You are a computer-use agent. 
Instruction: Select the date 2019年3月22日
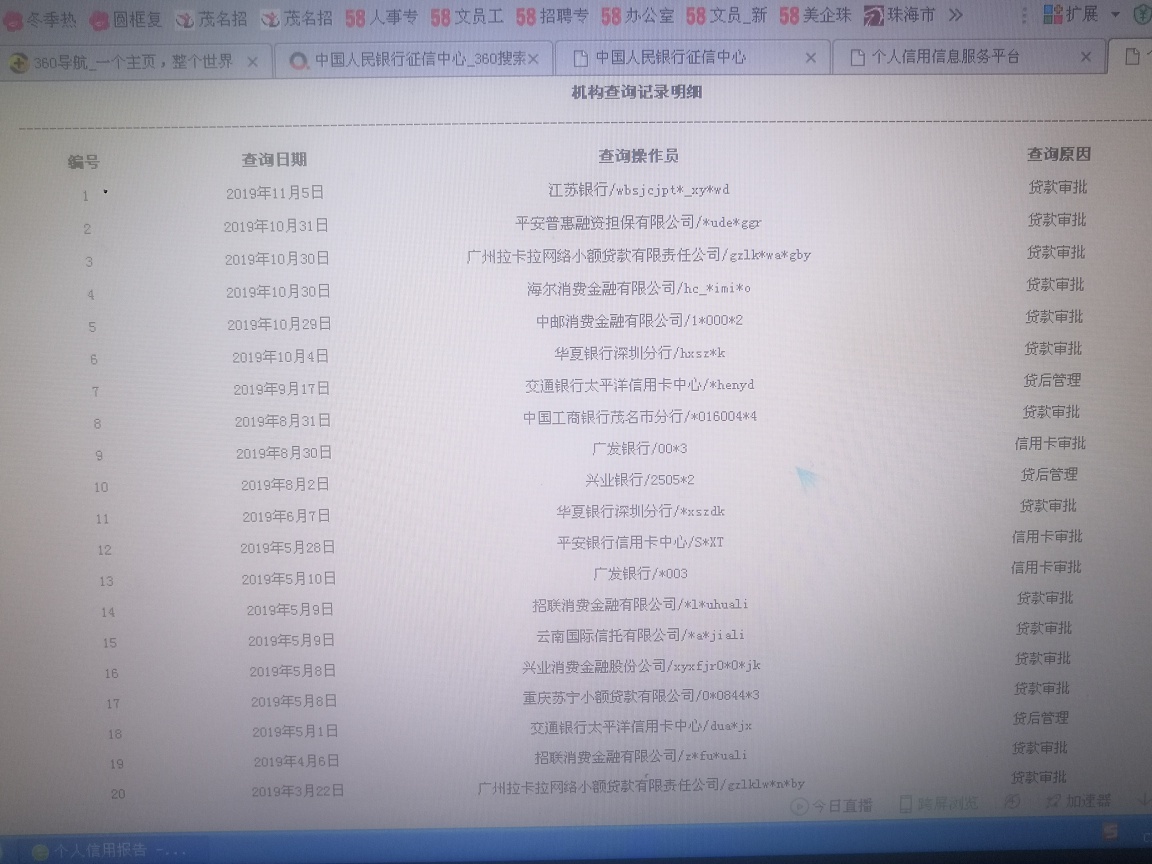(x=298, y=791)
